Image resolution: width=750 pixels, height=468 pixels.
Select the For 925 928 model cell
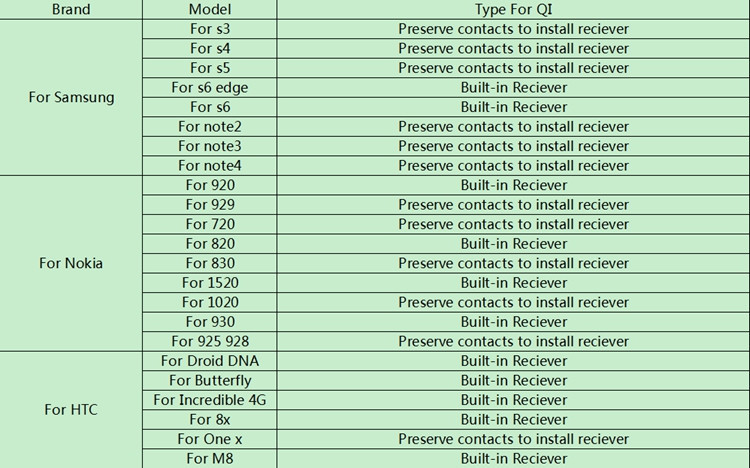[x=210, y=341]
